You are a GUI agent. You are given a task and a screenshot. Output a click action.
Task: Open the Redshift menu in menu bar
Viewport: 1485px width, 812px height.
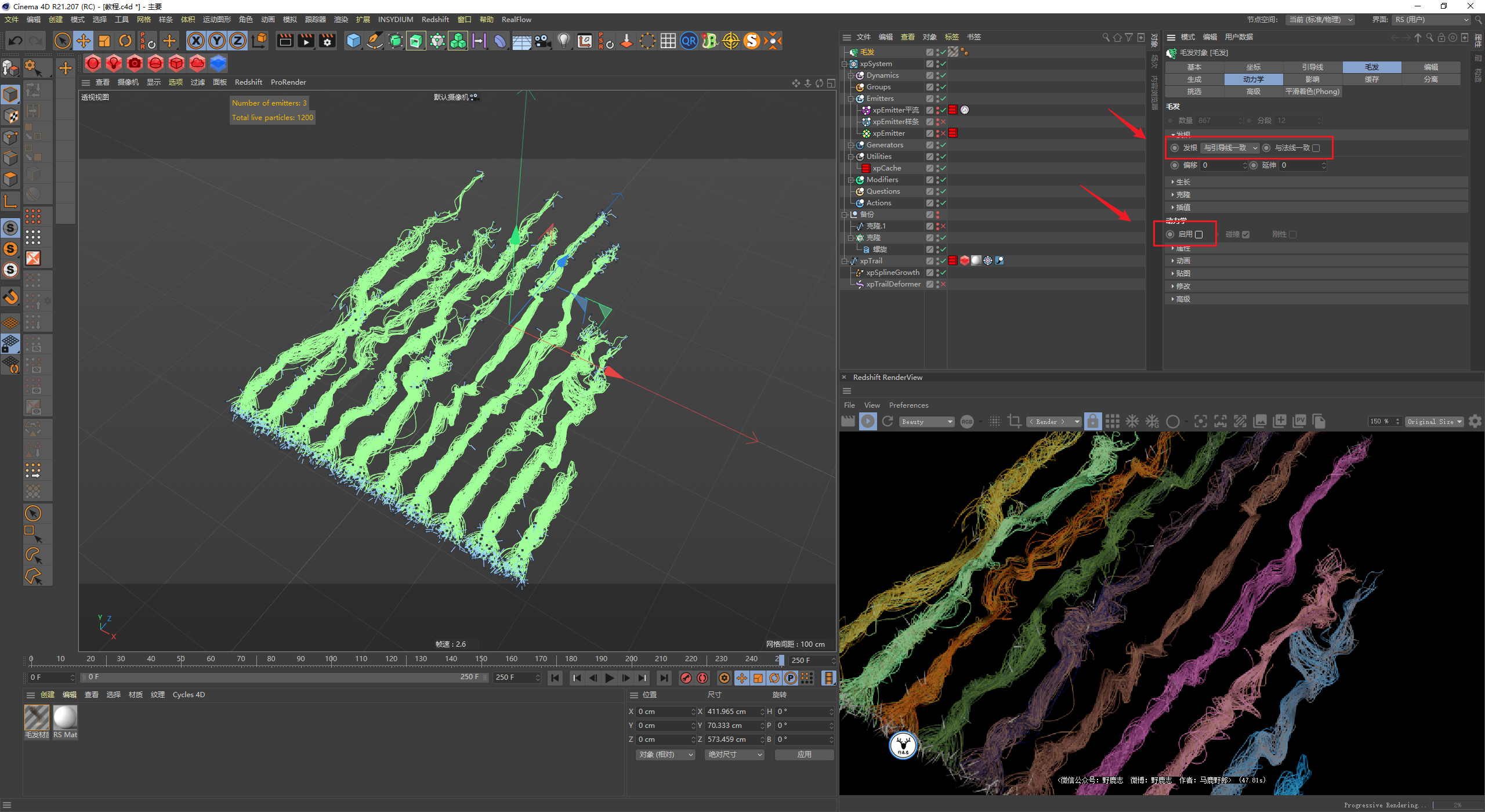tap(435, 20)
